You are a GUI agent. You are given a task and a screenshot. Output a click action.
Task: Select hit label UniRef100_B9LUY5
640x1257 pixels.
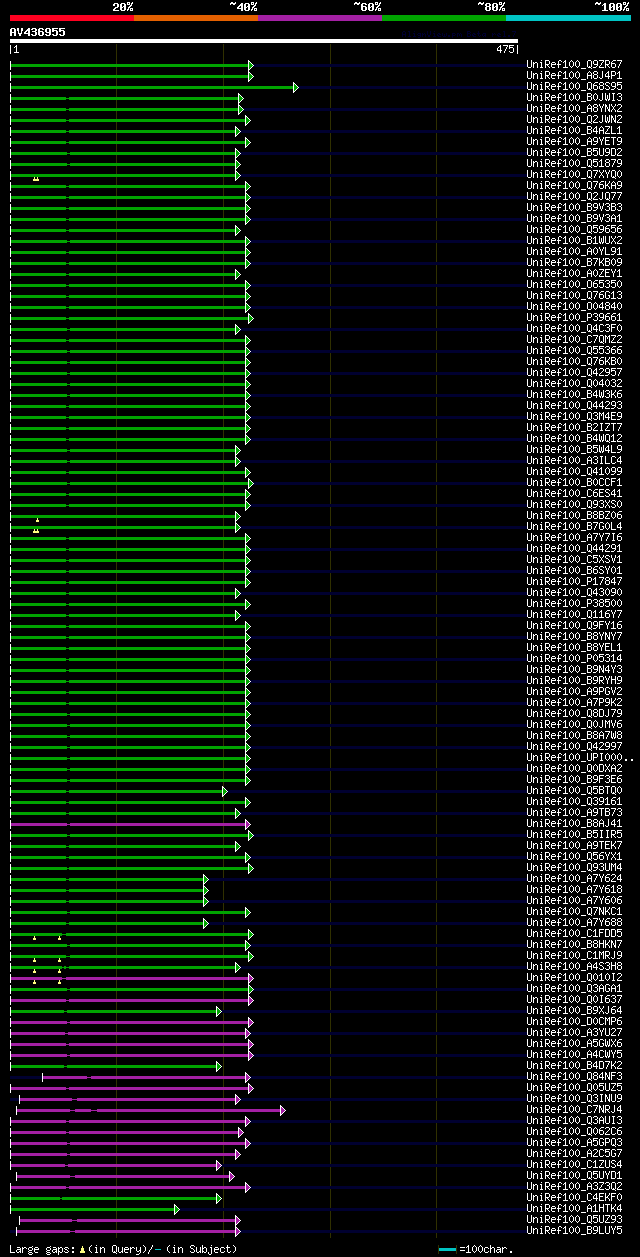tap(574, 1230)
